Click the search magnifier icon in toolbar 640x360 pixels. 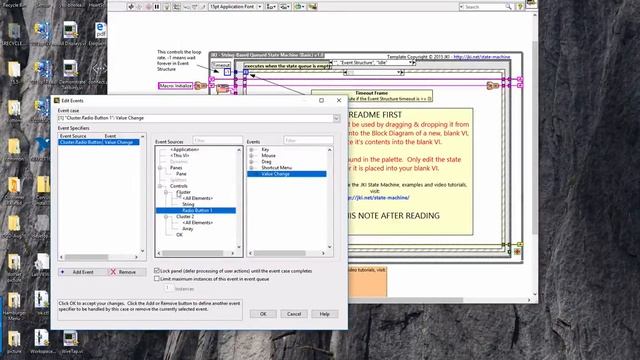508,7
